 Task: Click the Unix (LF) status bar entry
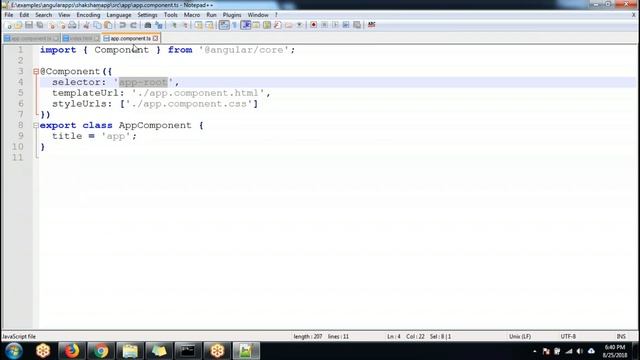pos(520,337)
